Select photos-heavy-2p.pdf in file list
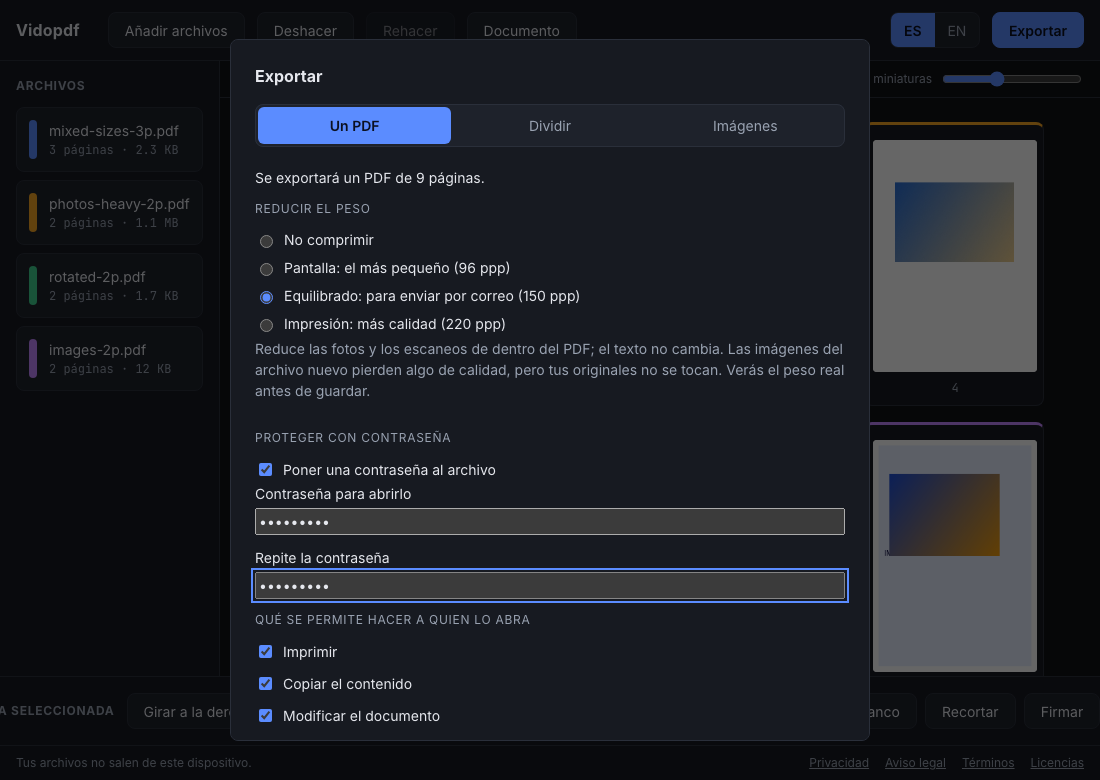Viewport: 1100px width, 780px height. coord(109,213)
